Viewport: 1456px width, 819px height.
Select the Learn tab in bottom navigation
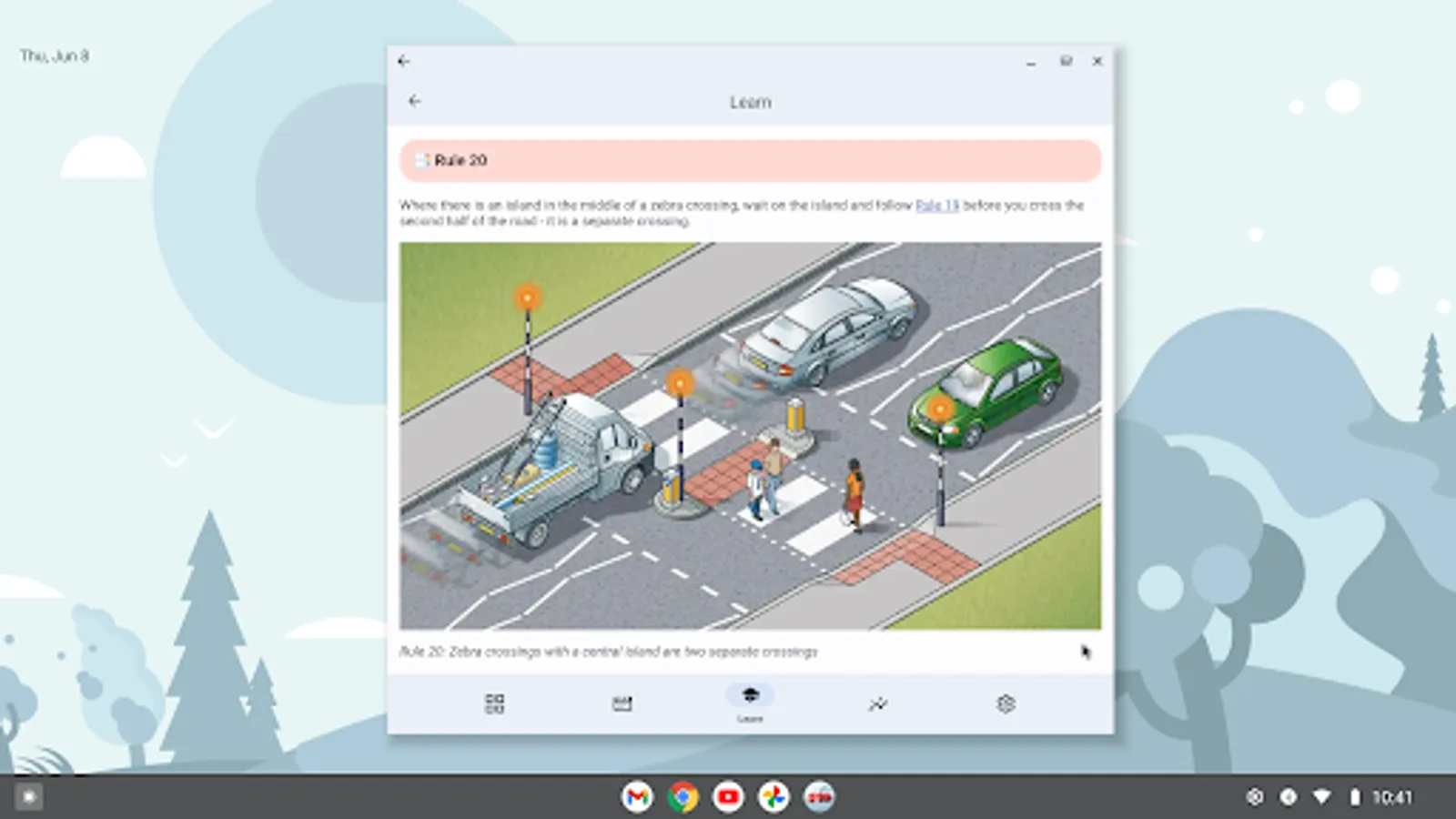750,703
